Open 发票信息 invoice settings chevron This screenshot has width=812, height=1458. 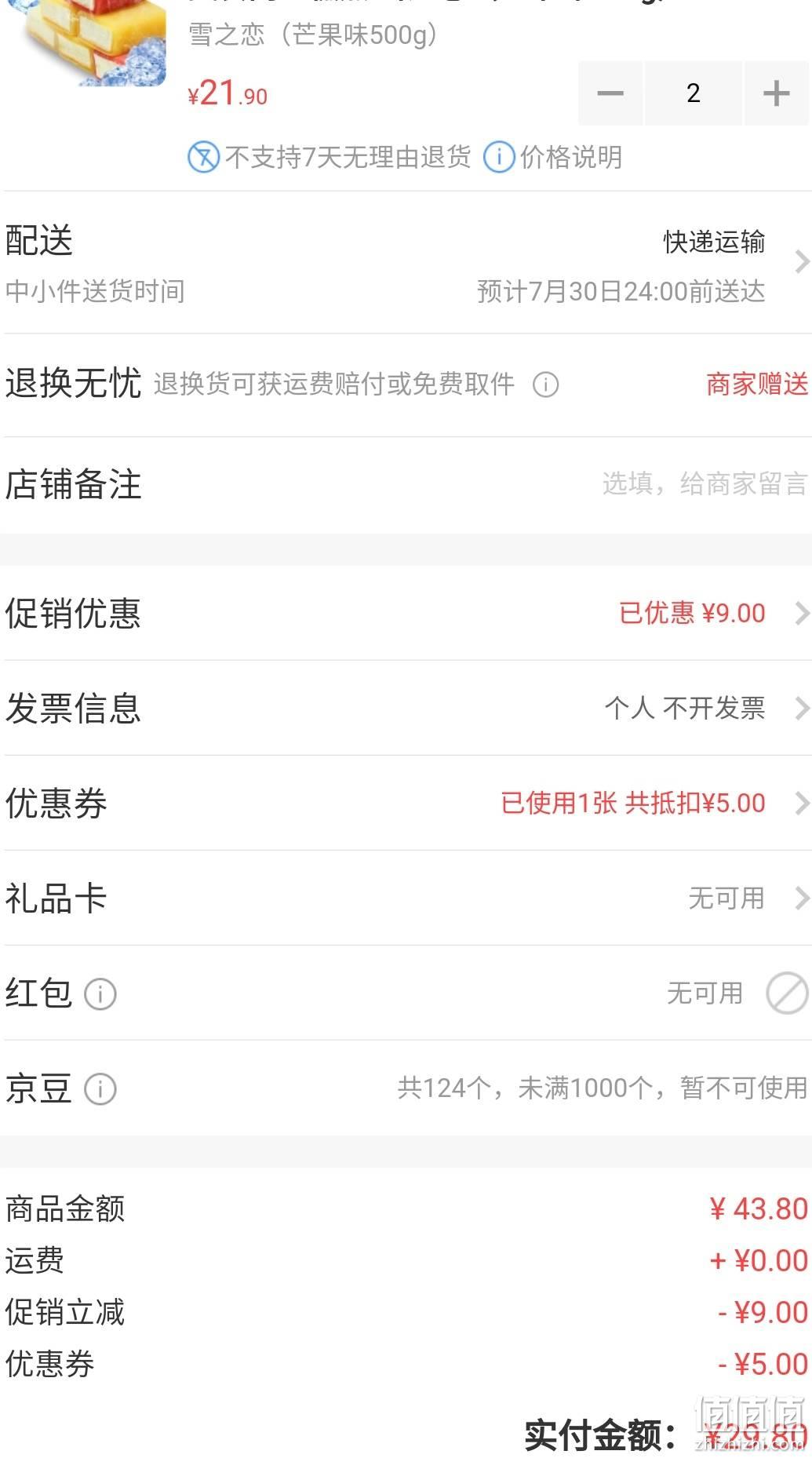801,709
